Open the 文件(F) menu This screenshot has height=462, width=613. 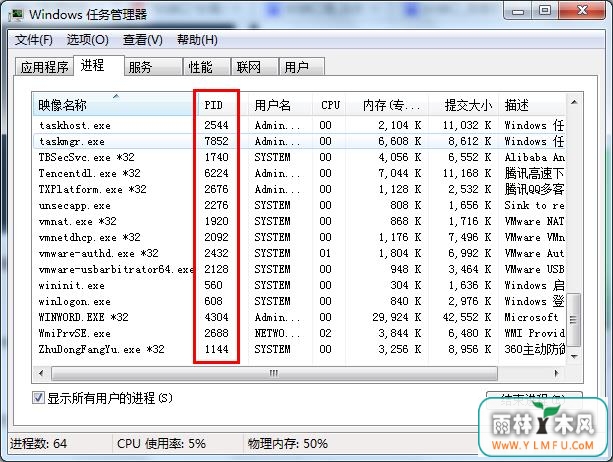34,40
